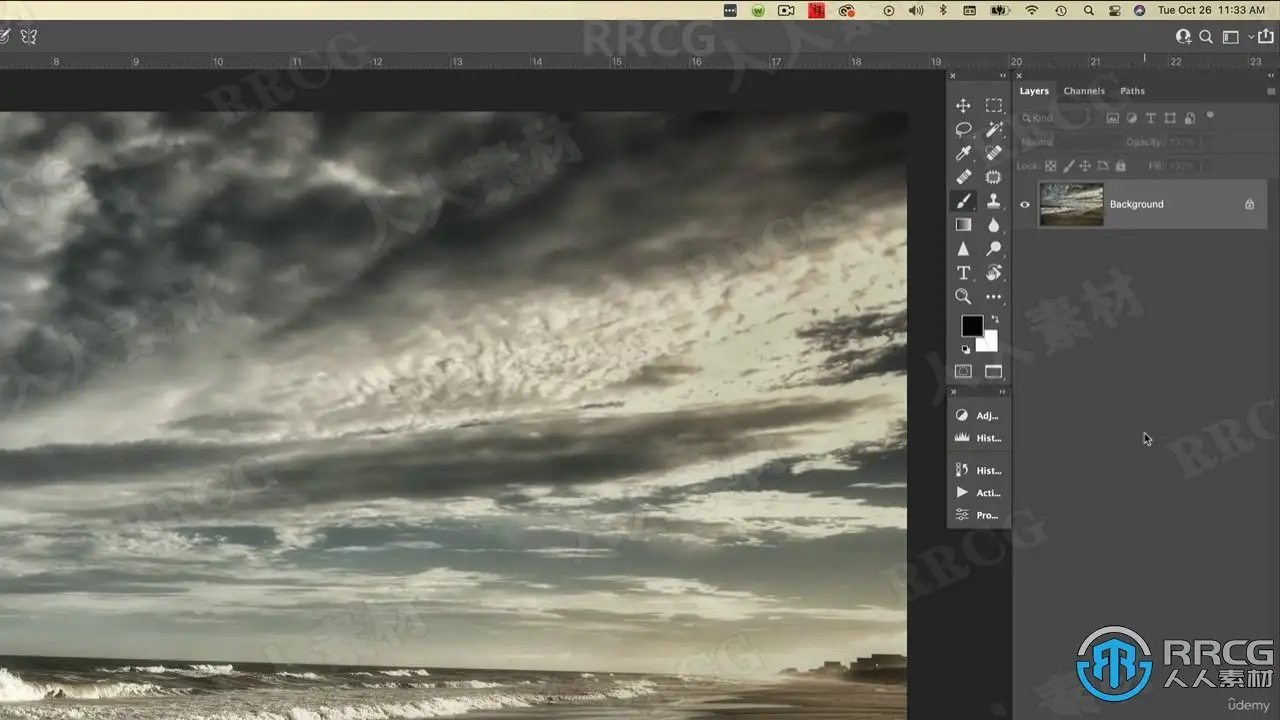Open the Kind filter dropdown
The image size is (1280, 720).
point(1055,118)
